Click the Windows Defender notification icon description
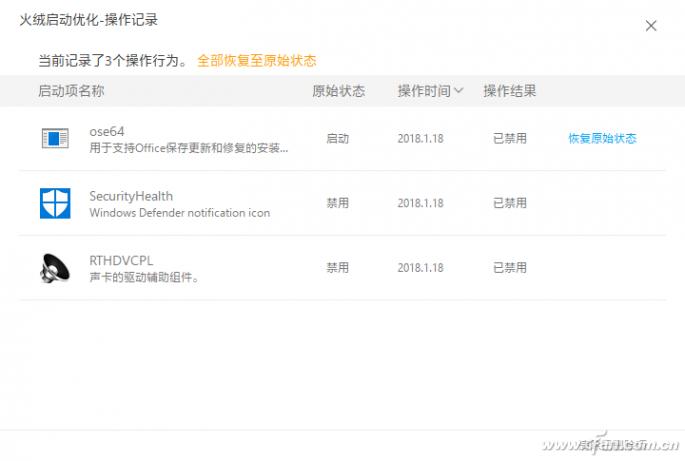The image size is (685, 461). coord(180,213)
